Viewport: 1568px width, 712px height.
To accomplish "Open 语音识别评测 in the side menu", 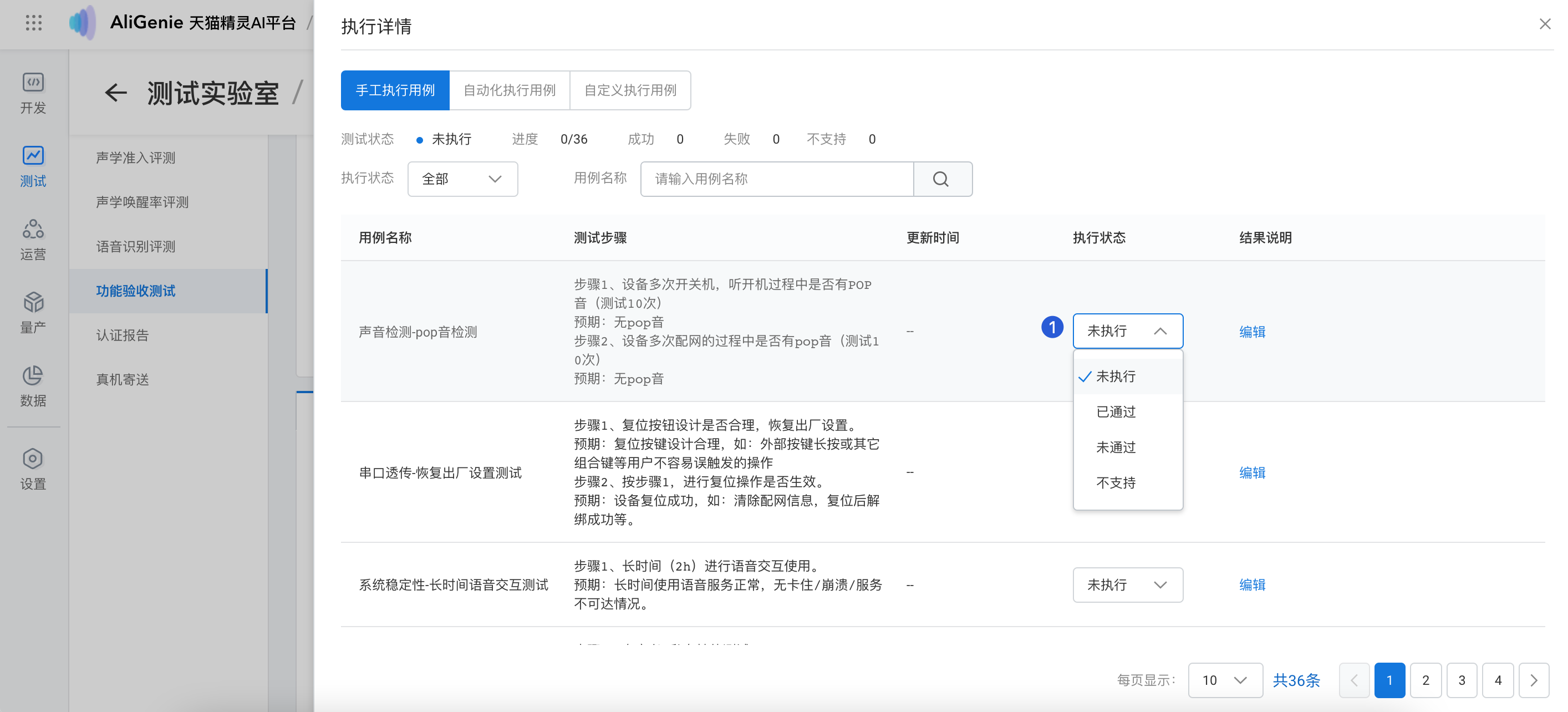I will [x=169, y=246].
